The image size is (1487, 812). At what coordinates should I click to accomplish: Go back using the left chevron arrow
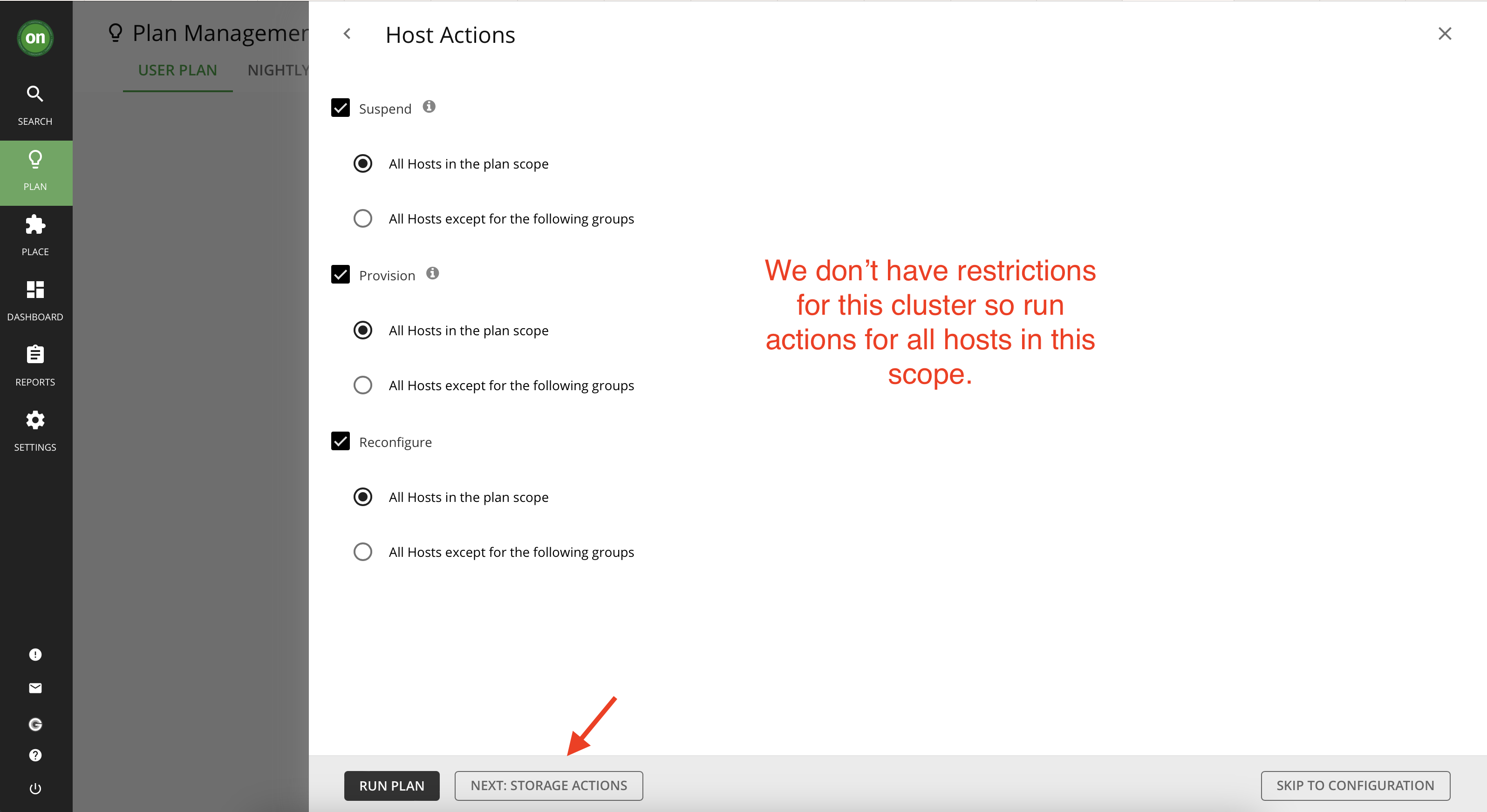click(347, 34)
